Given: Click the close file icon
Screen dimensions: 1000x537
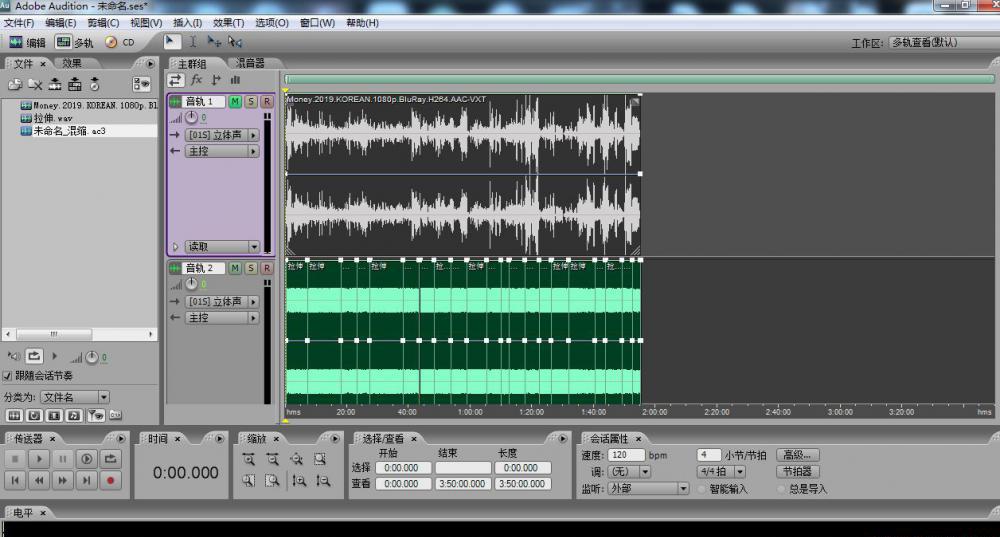Looking at the screenshot, I should (35, 84).
